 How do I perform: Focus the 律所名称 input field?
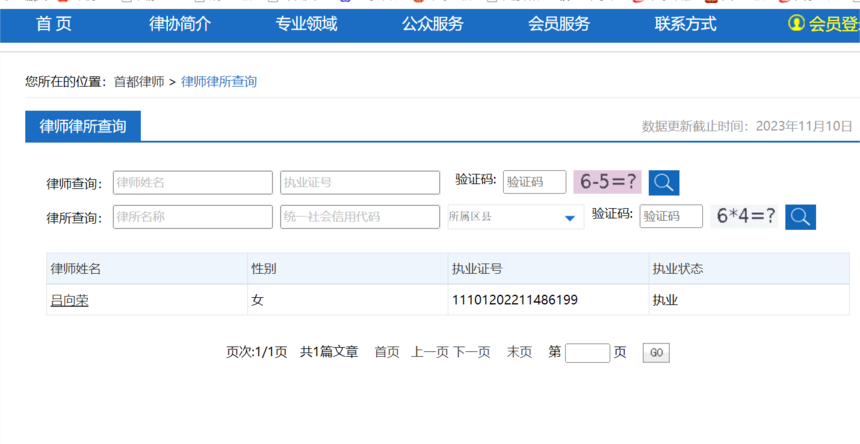point(193,217)
